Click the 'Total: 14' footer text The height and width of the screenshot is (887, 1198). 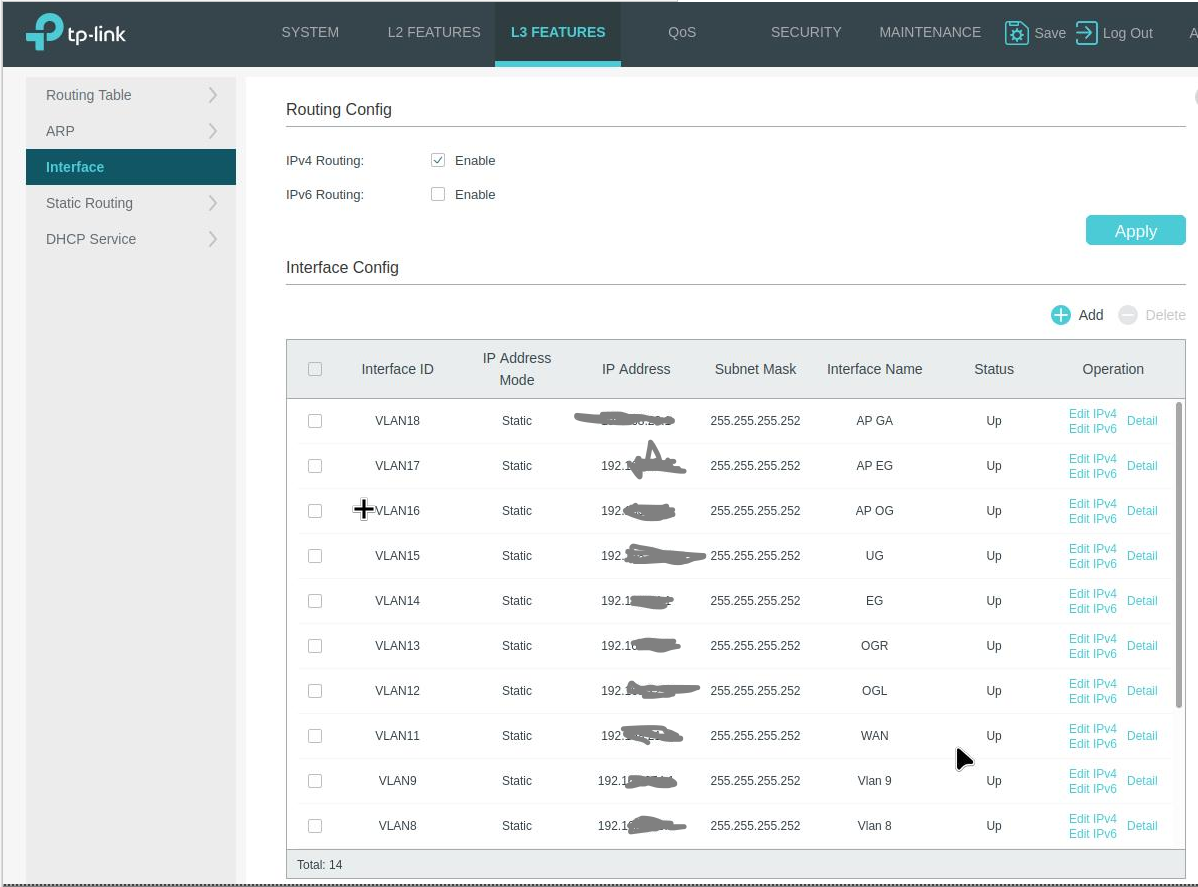pyautogui.click(x=319, y=865)
